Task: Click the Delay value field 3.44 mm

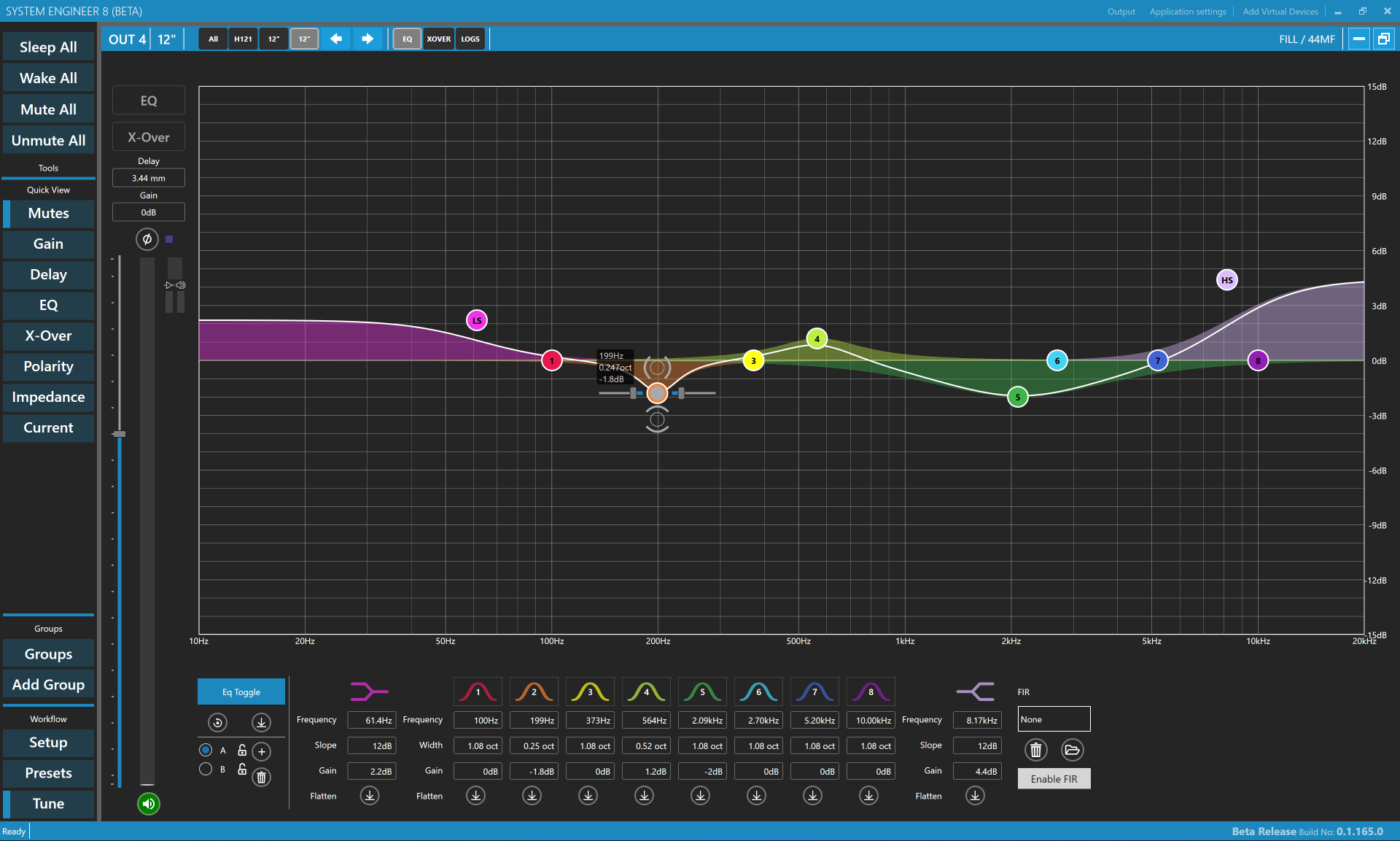Action: 149,178
